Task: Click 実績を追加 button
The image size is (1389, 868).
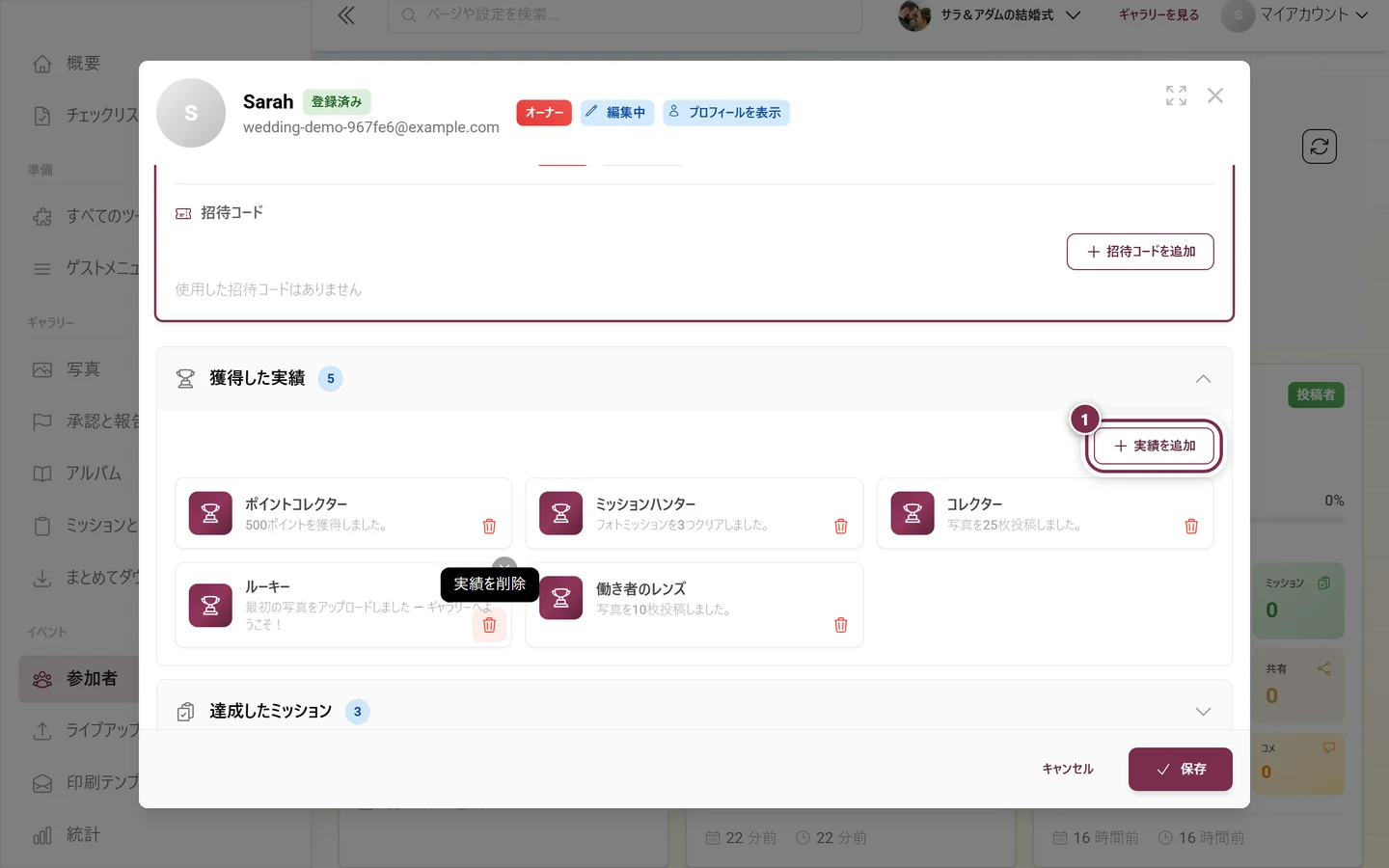Action: click(1154, 447)
